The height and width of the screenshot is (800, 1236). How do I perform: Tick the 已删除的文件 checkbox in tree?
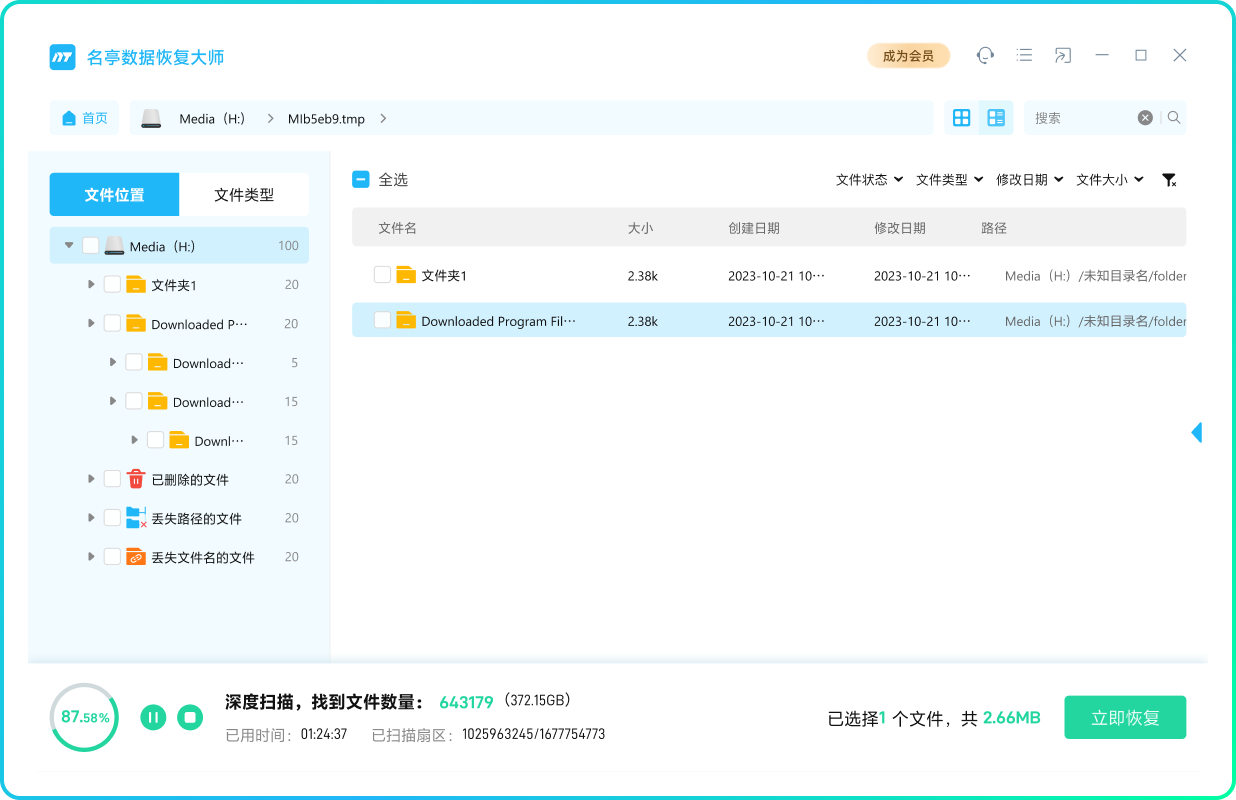click(x=113, y=479)
